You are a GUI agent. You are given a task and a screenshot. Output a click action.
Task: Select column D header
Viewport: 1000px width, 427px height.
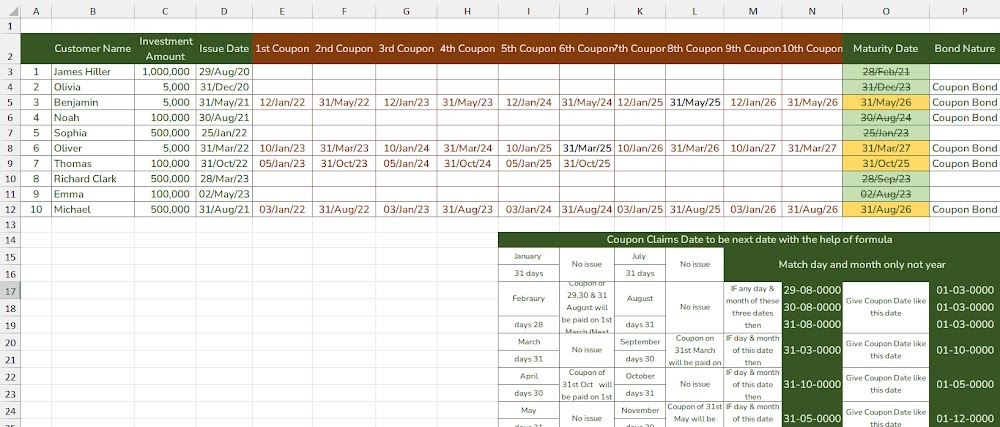tap(224, 11)
